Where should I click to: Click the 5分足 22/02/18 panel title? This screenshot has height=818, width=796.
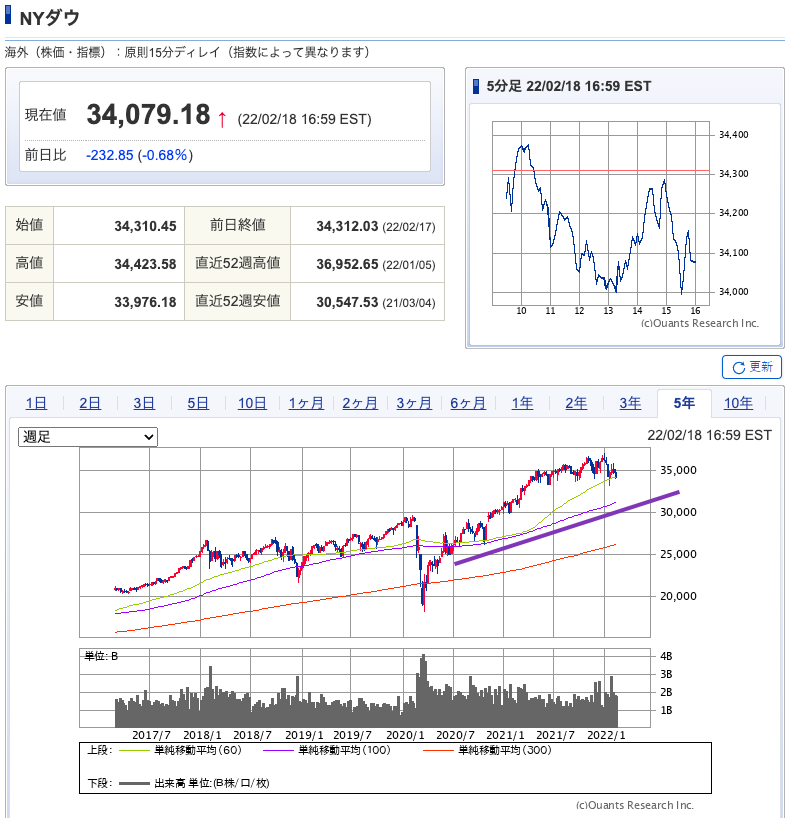click(569, 86)
